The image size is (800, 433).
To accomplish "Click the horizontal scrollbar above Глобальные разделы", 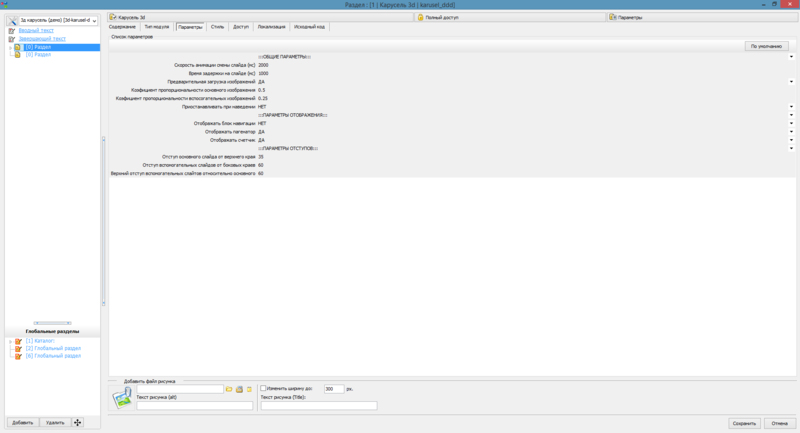I will click(53, 323).
